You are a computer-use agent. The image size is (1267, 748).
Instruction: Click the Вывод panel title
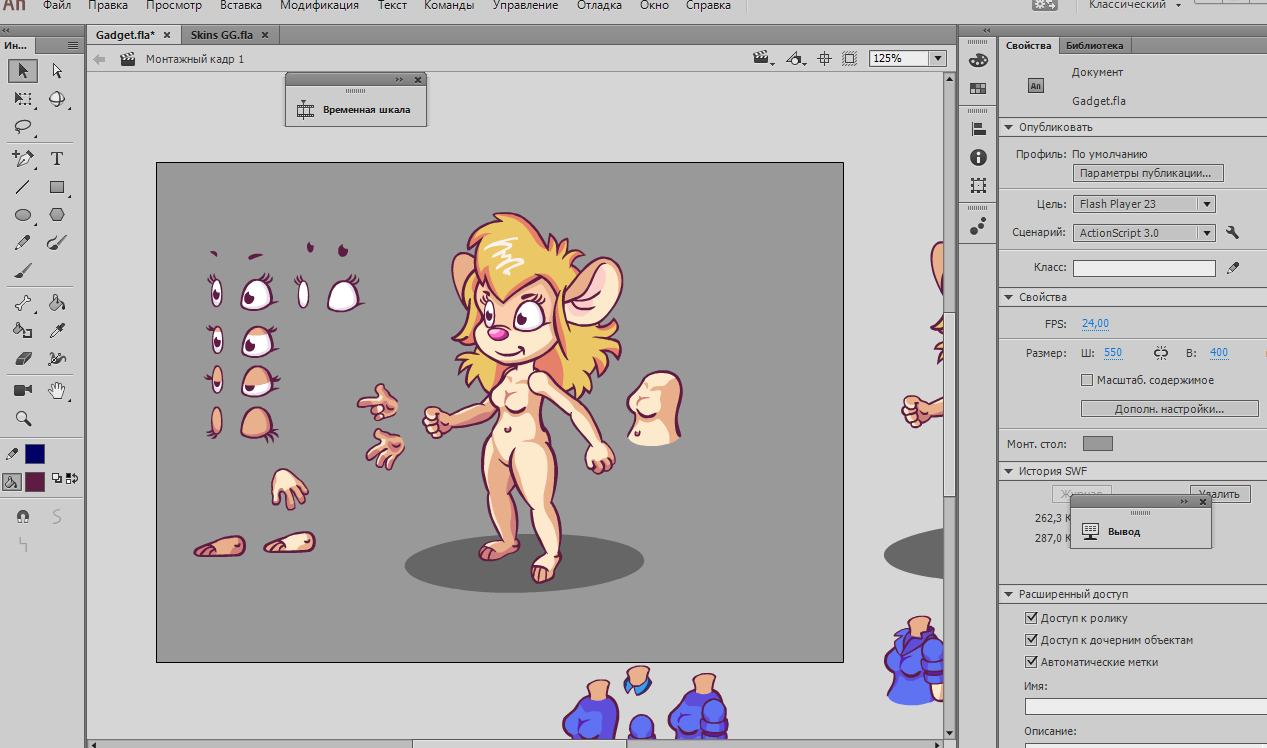coord(1124,531)
